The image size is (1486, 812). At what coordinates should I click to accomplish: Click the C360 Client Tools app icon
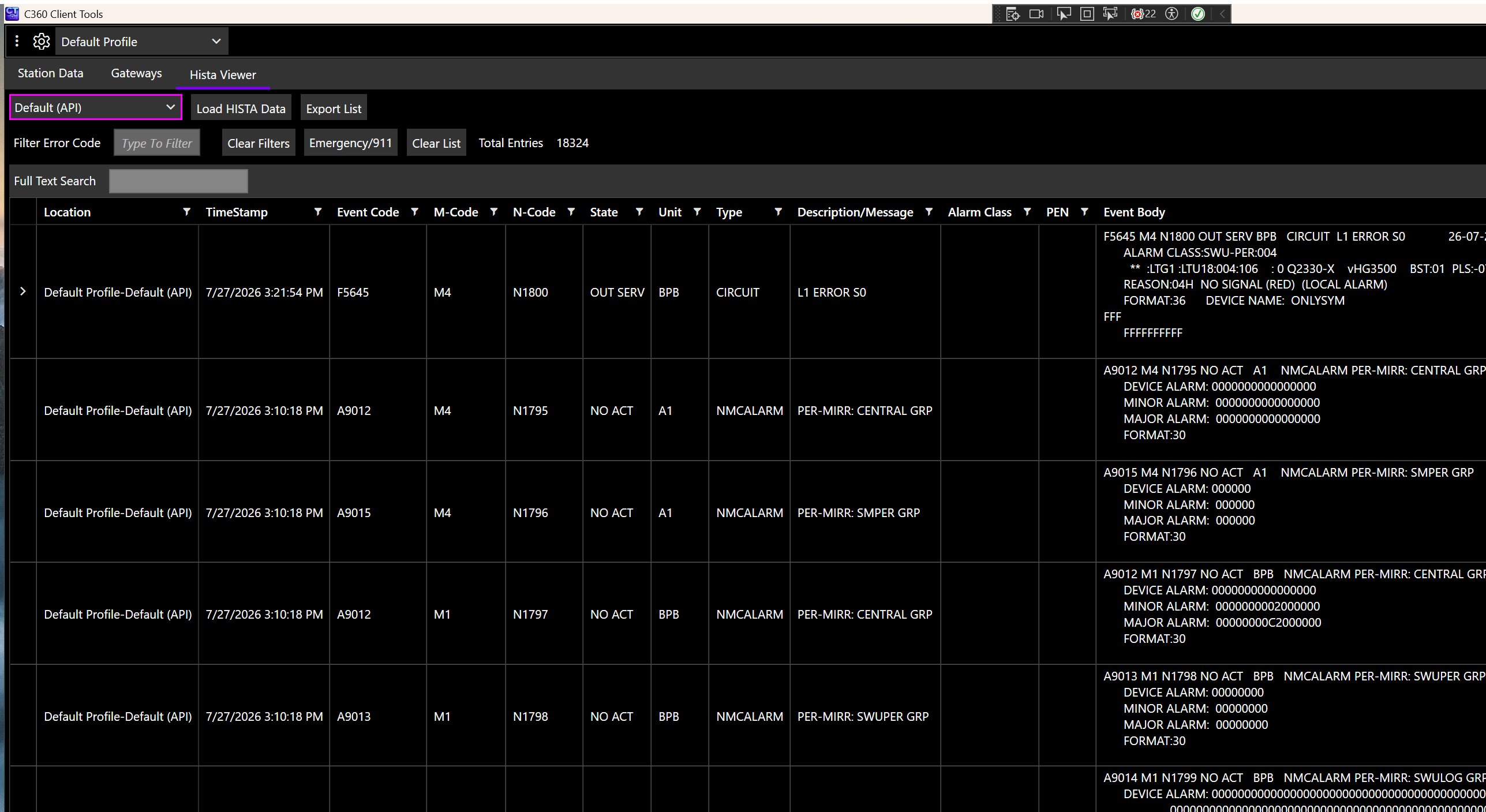point(12,13)
